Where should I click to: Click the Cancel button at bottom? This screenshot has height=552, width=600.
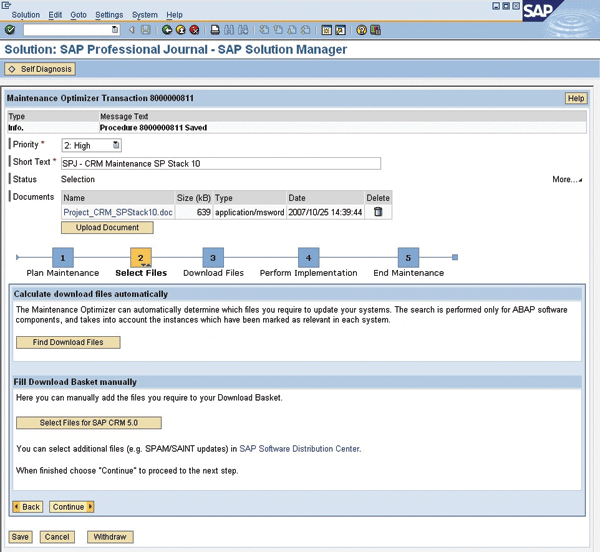click(x=57, y=537)
